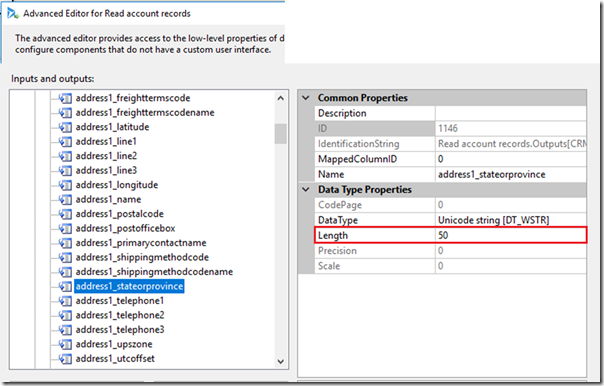Viewport: 604px width, 386px height.
Task: Click the column icon beside address1_utcoffset
Action: 65,359
